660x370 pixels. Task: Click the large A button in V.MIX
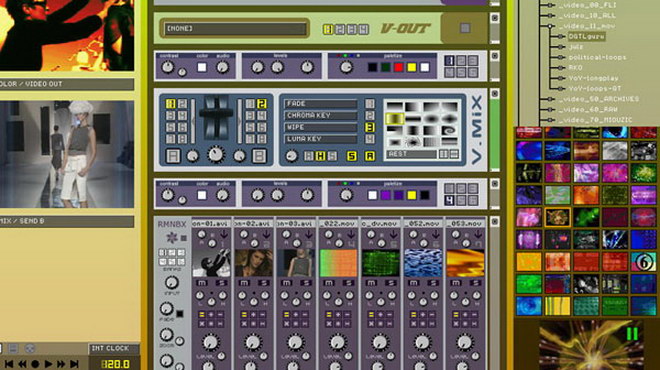[x=173, y=156]
